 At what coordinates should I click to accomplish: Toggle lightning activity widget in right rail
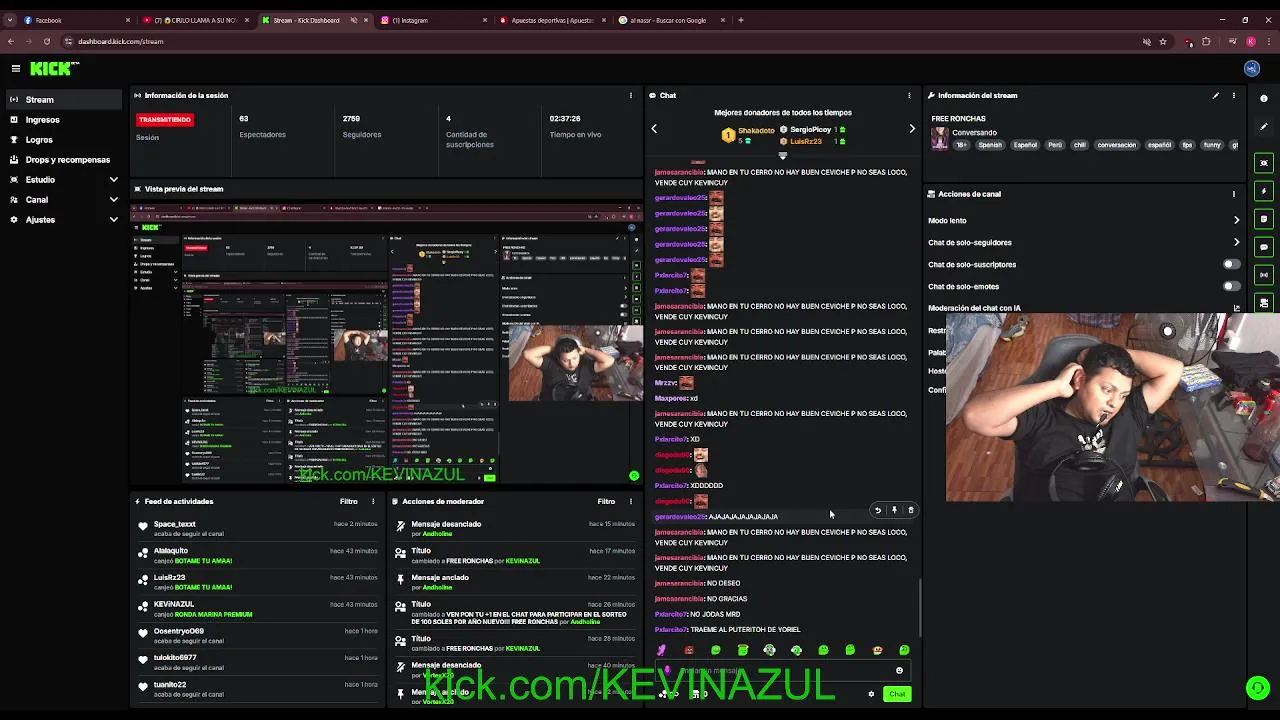pos(1264,190)
